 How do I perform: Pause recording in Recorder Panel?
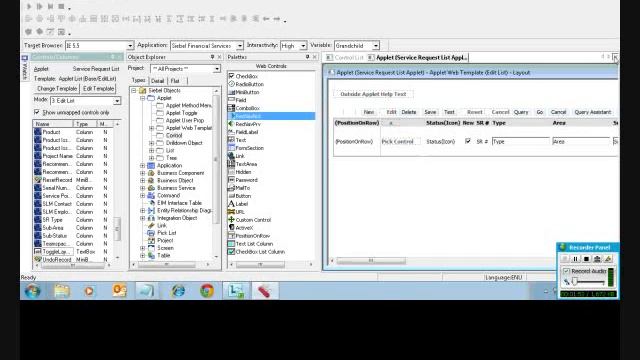click(x=576, y=259)
